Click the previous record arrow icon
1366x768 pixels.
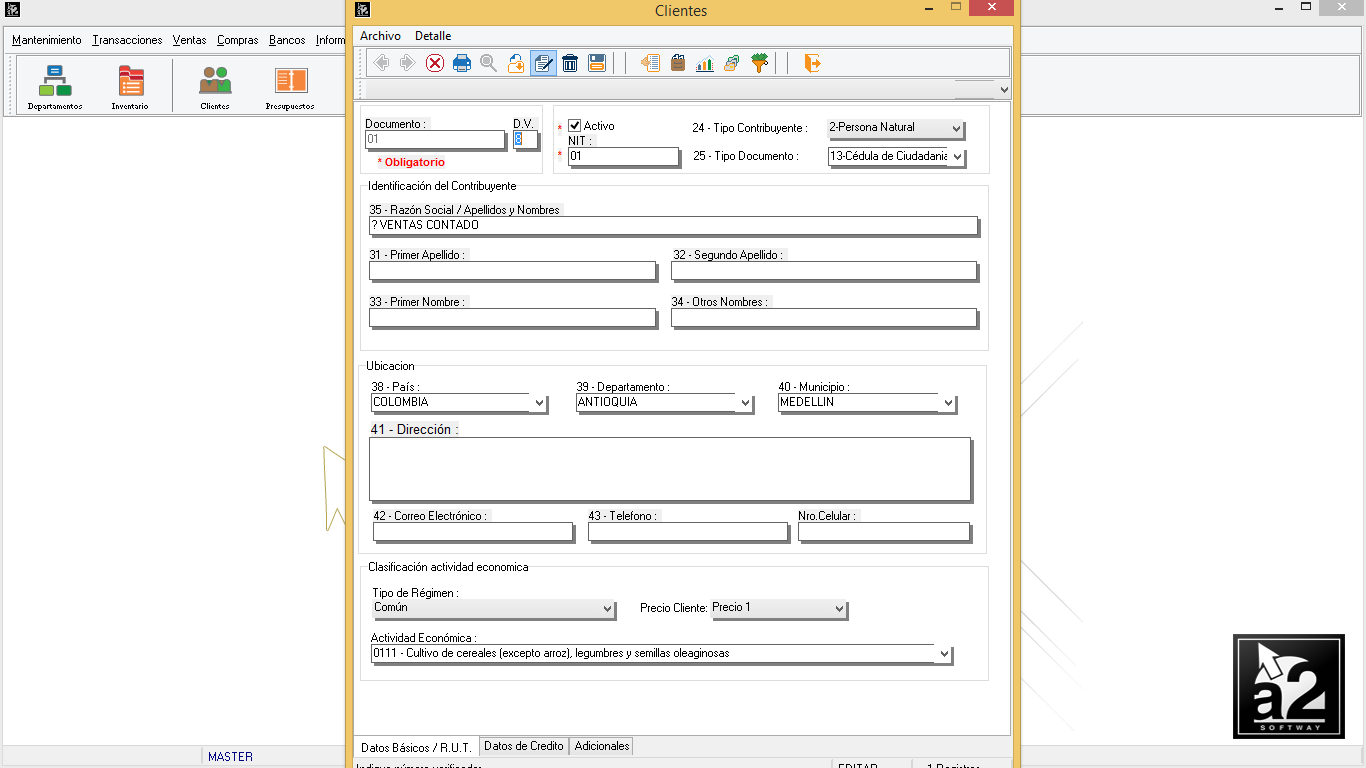coord(381,63)
